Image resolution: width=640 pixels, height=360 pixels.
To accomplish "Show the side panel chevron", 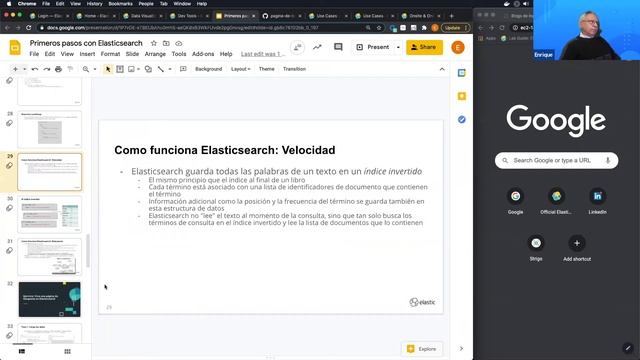I will pyautogui.click(x=461, y=349).
